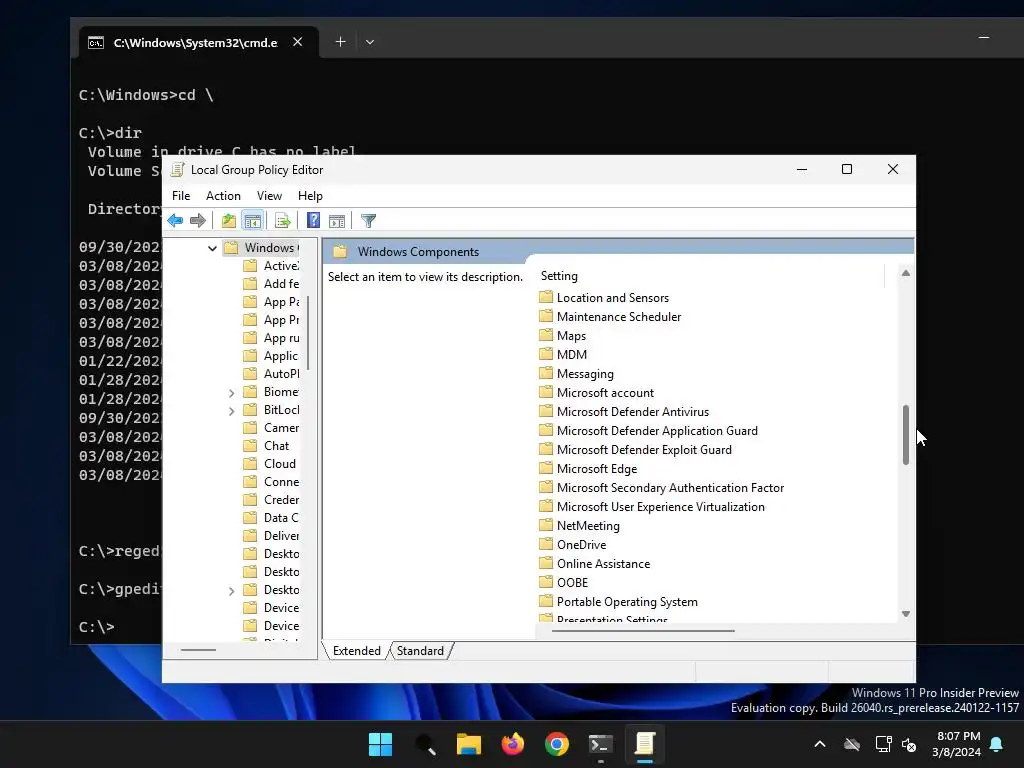The image size is (1024, 768).
Task: Select the NetMeeting folder
Action: pos(579,525)
